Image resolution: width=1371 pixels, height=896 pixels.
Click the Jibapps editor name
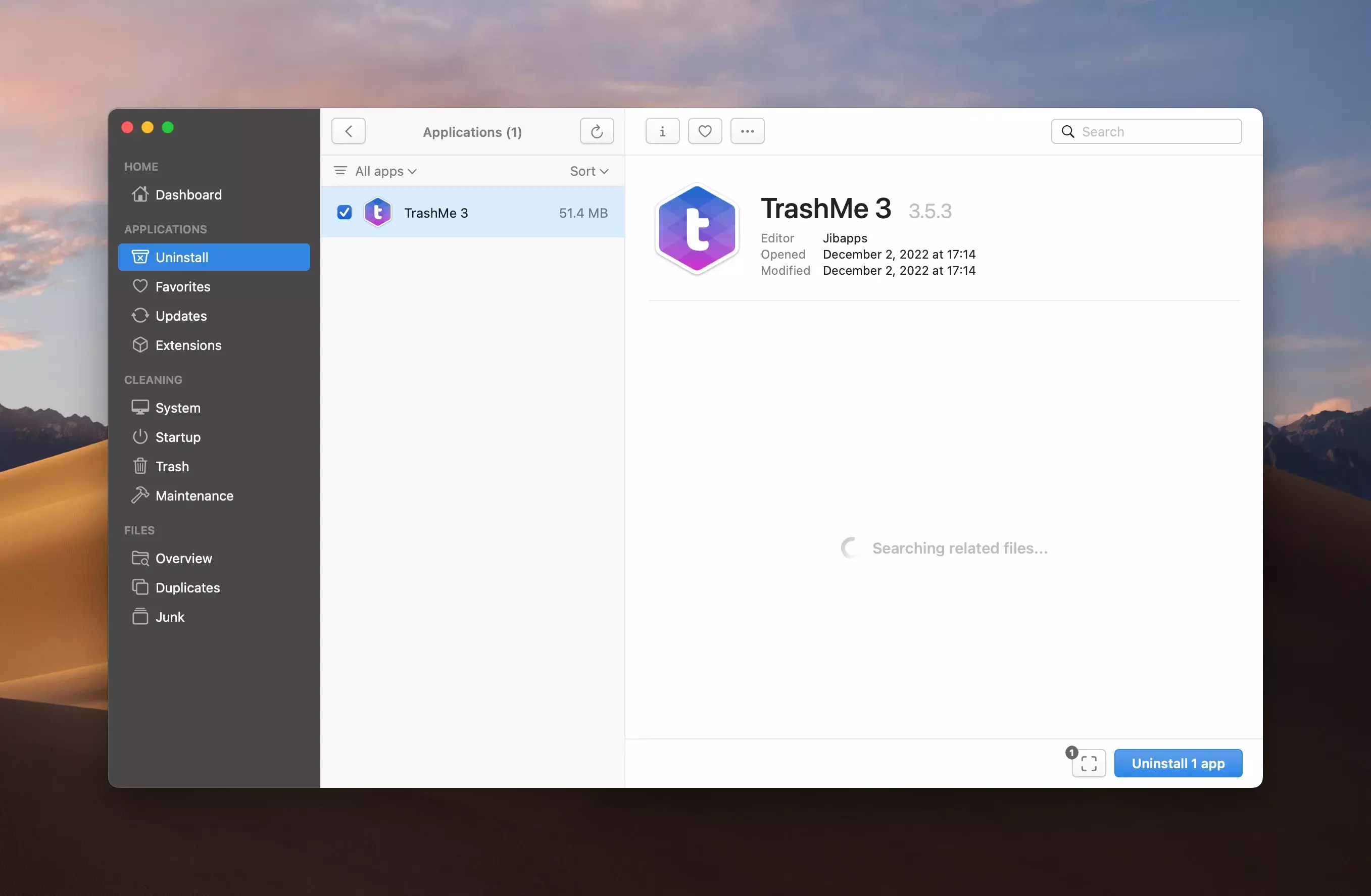(845, 238)
